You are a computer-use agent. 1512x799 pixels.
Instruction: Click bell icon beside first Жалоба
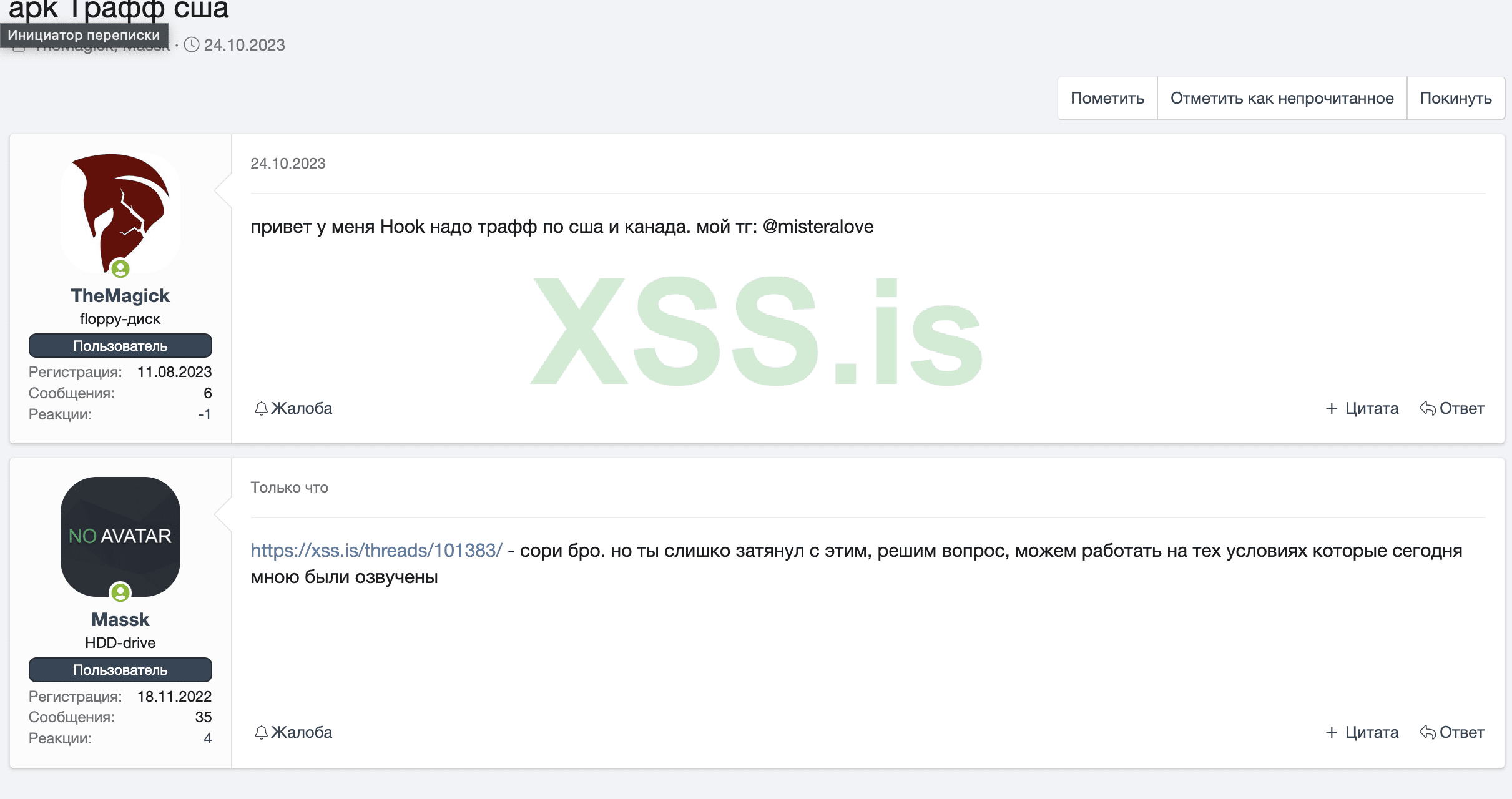coord(261,408)
